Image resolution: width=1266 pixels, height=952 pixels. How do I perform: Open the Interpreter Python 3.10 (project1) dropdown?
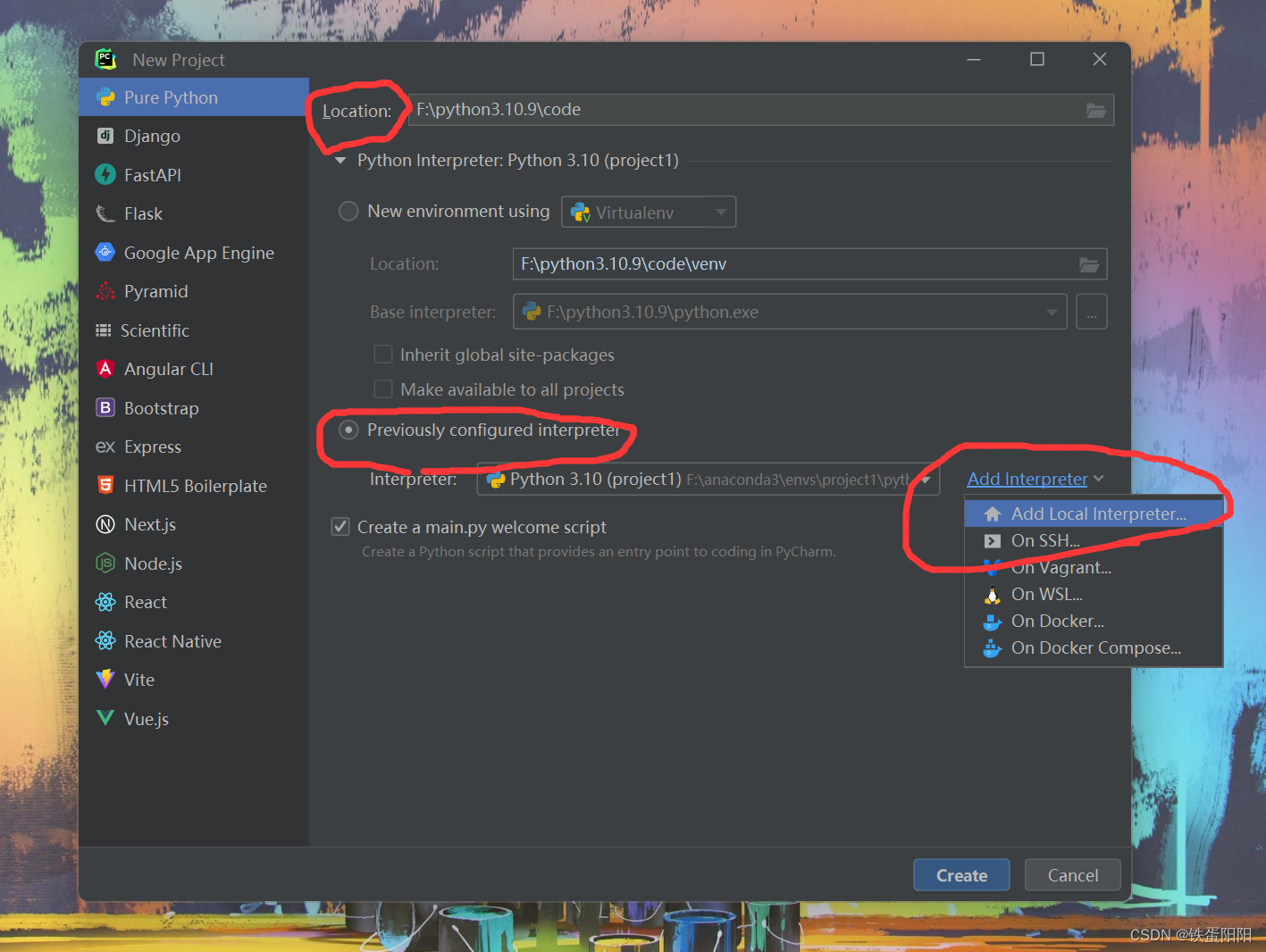click(708, 480)
